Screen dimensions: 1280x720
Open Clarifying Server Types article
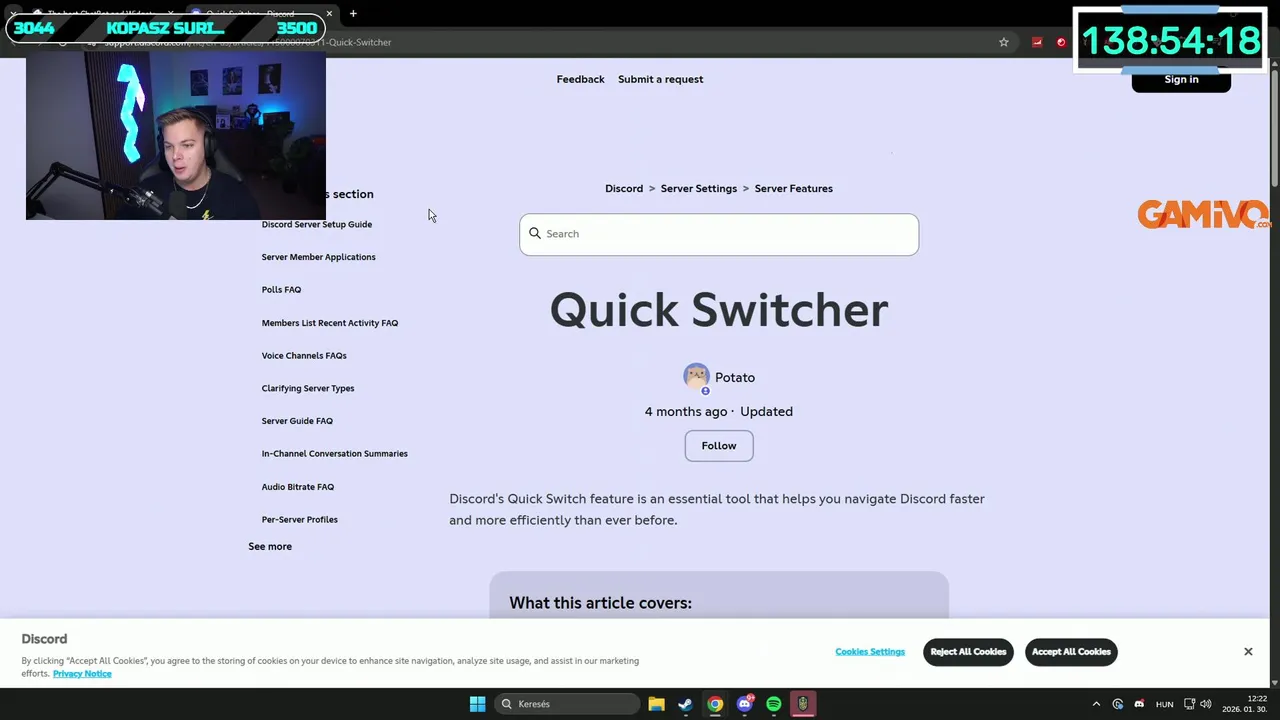[x=308, y=388]
